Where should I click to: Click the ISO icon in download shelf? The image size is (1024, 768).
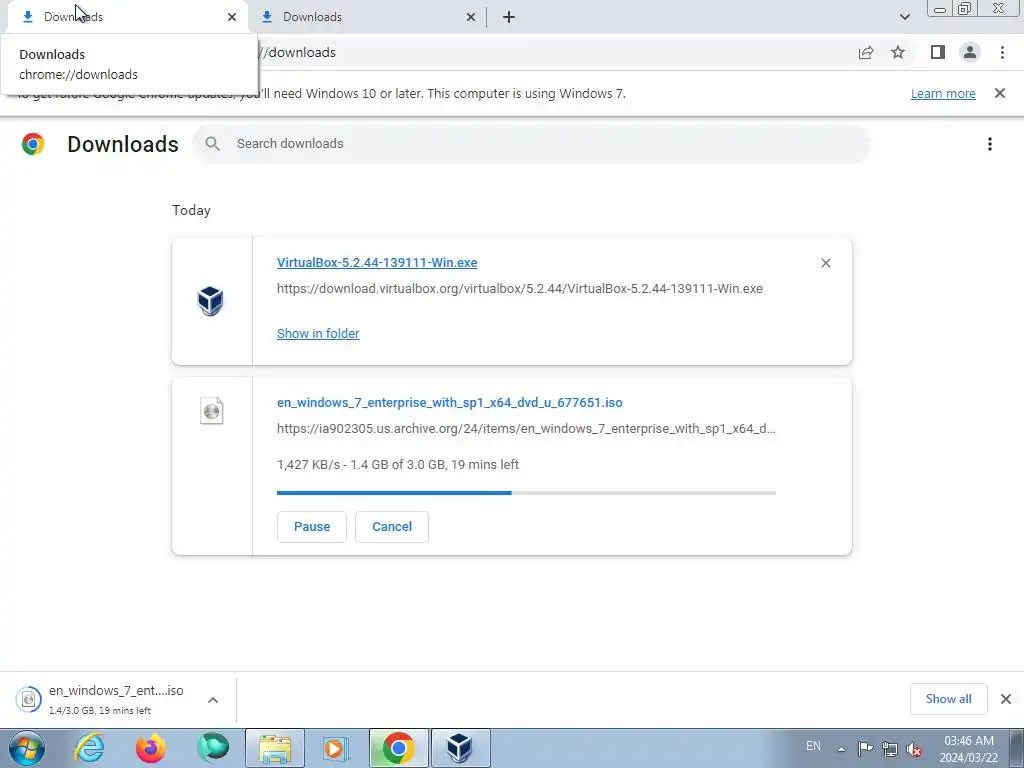28,699
